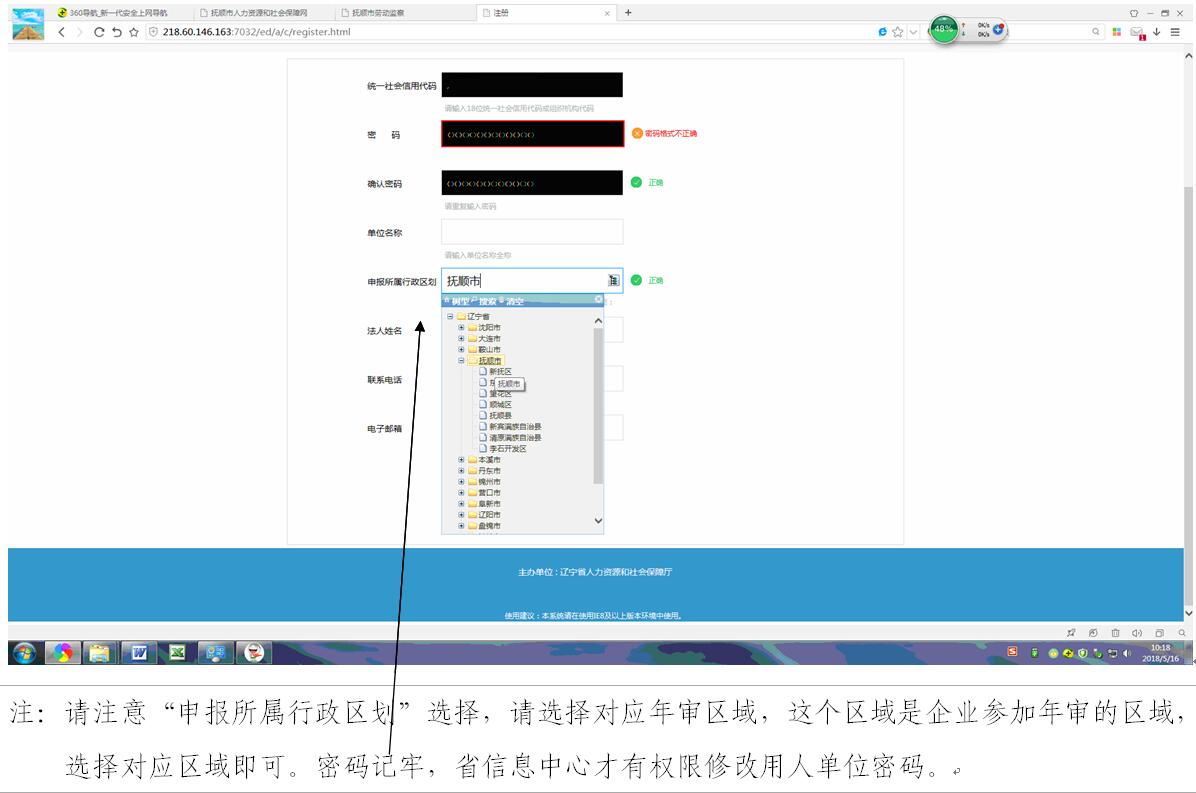Close the region tree popup
The height and width of the screenshot is (793, 1196).
coord(598,300)
